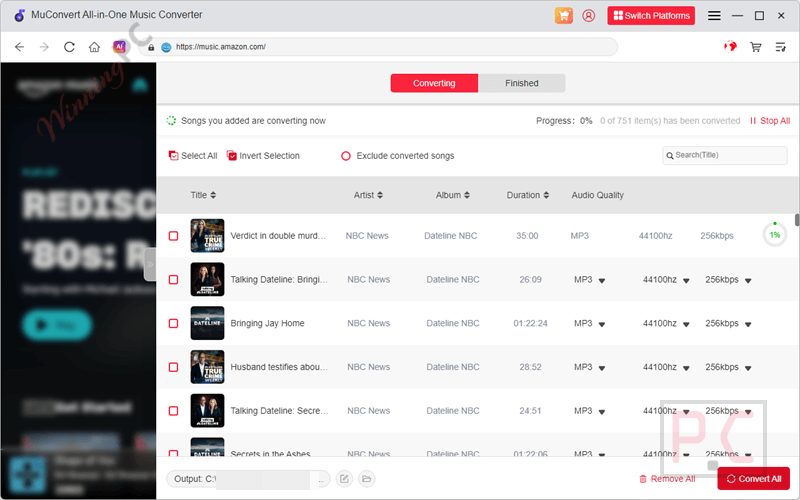This screenshot has height=500, width=800.
Task: Click the Search(Title) input field
Action: [x=724, y=156]
